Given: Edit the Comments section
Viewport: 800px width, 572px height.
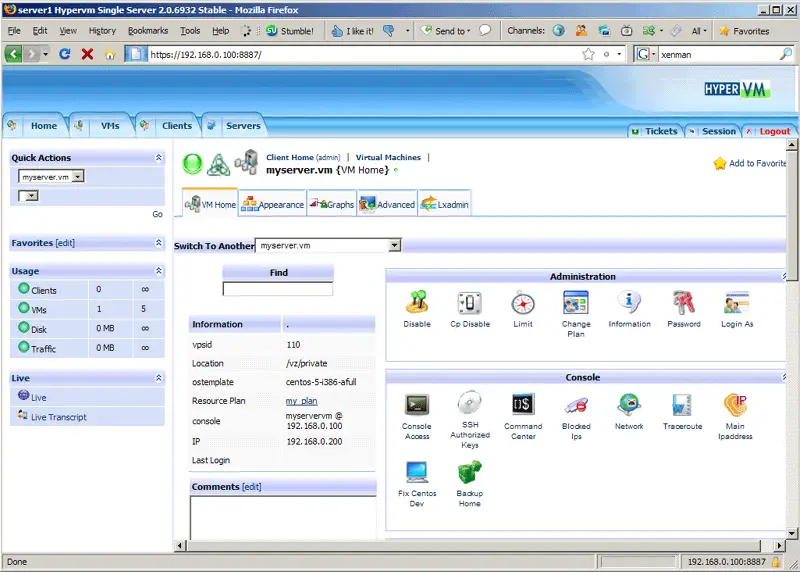Looking at the screenshot, I should pyautogui.click(x=252, y=487).
